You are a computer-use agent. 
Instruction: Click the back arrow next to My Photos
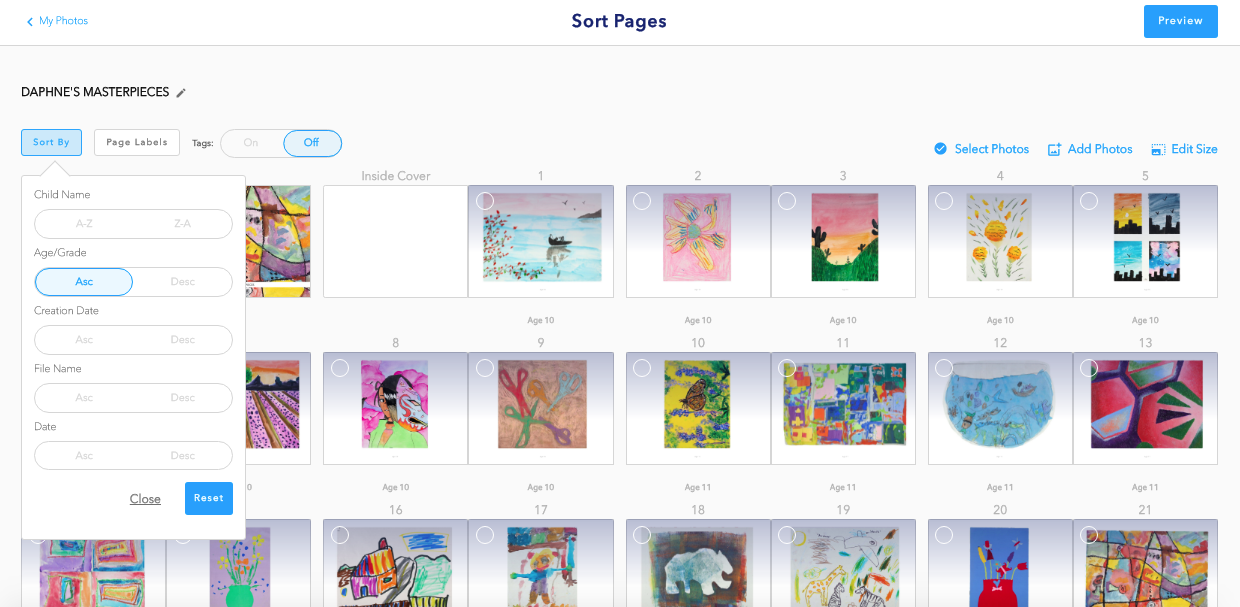click(x=30, y=22)
